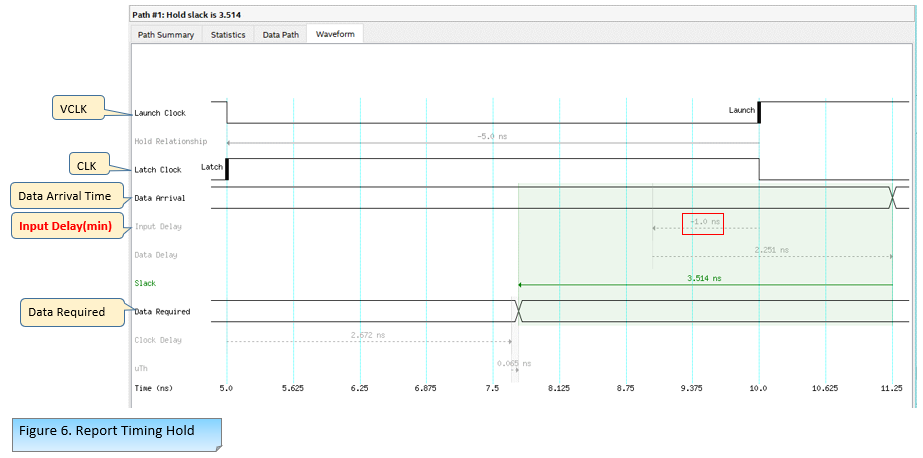Click the -5.0 ns hold relationship value
Screen dimensions: 923x458
(492, 136)
